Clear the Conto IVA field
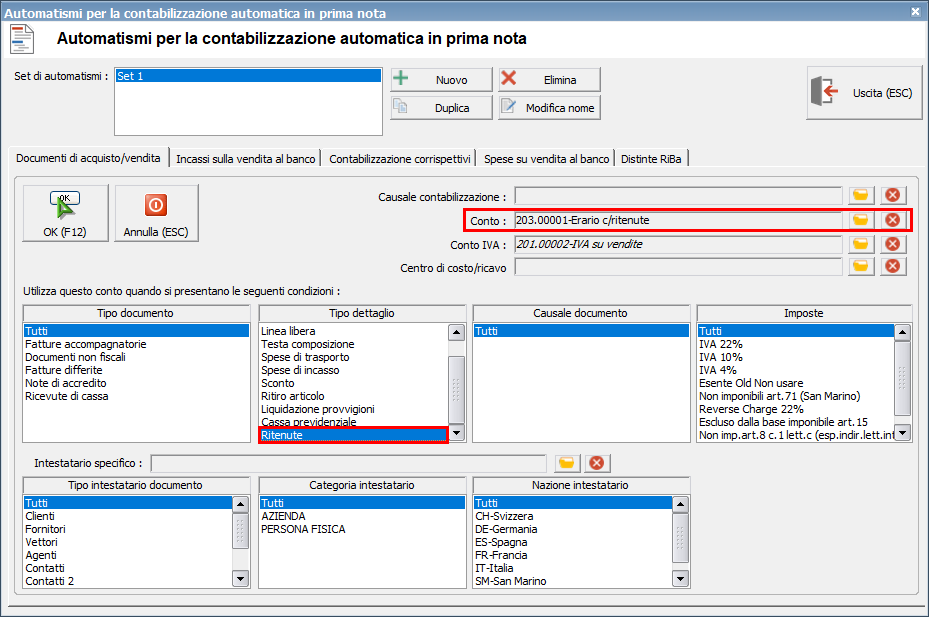The image size is (929, 617). (892, 244)
